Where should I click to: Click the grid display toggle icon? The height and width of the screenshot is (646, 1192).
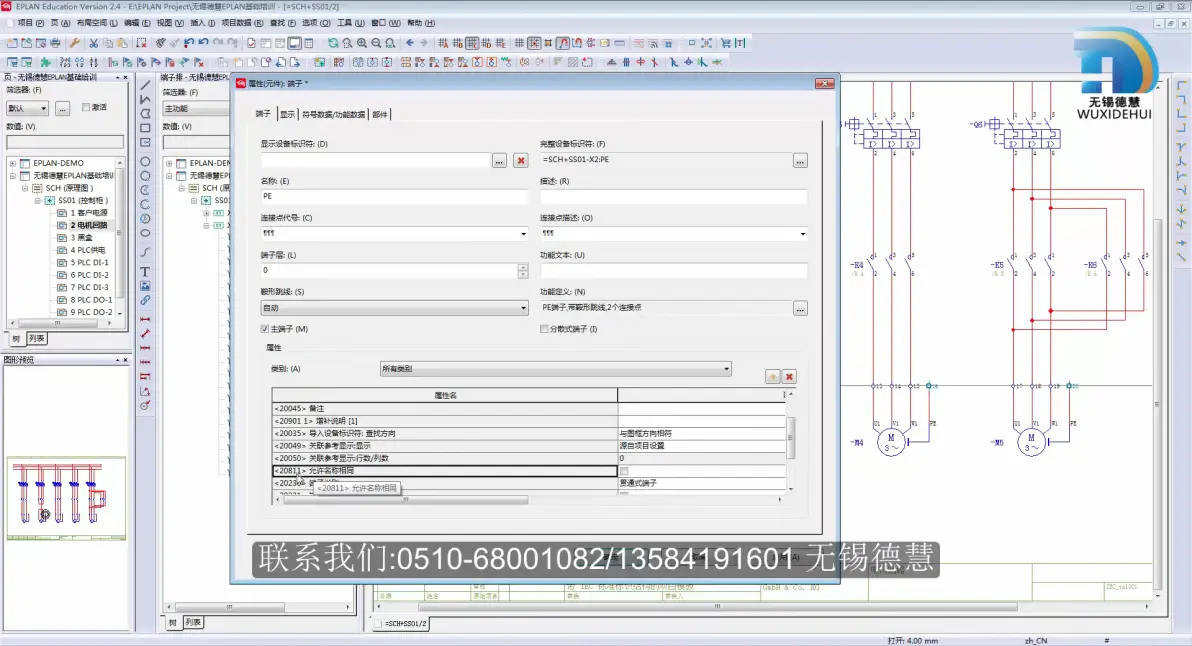519,43
